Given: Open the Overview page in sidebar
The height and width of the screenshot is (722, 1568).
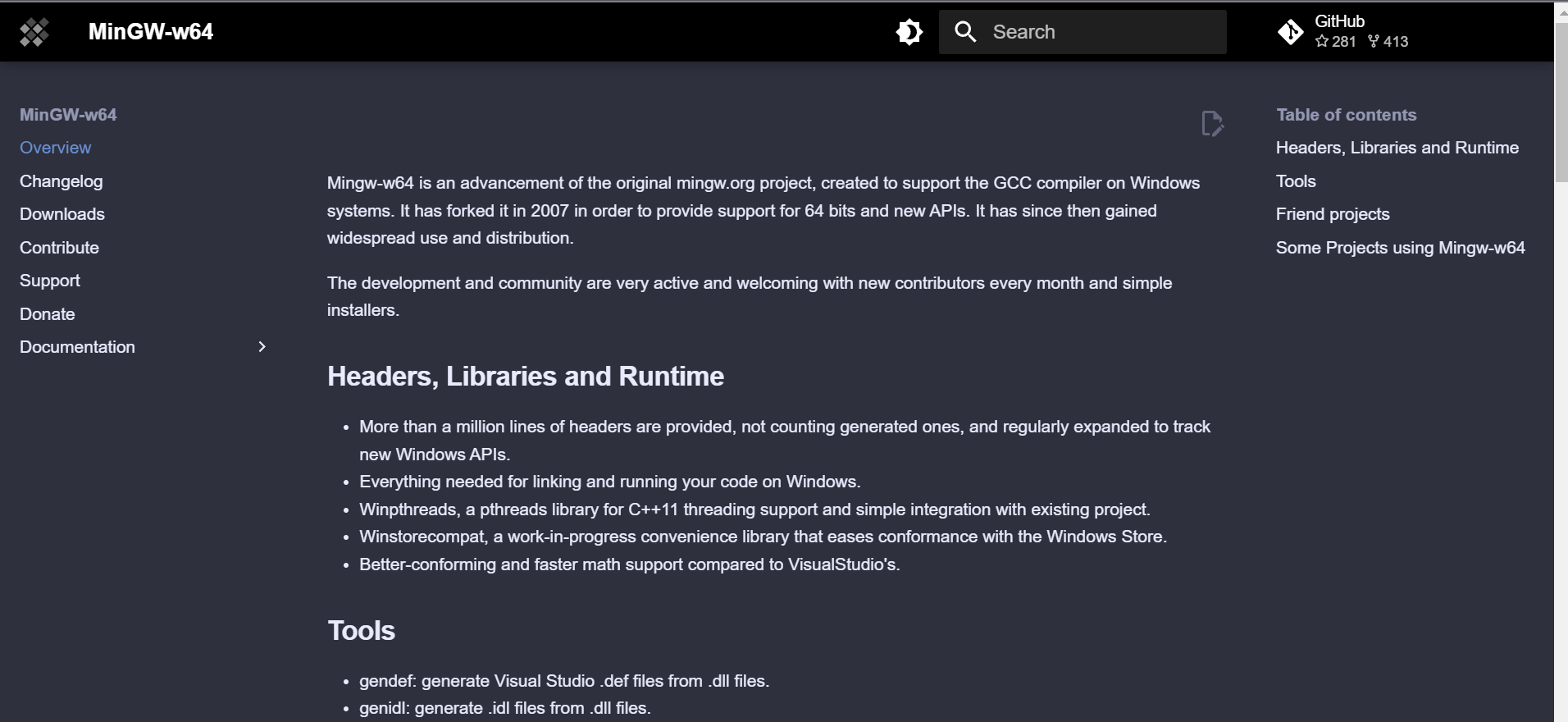Looking at the screenshot, I should point(56,148).
